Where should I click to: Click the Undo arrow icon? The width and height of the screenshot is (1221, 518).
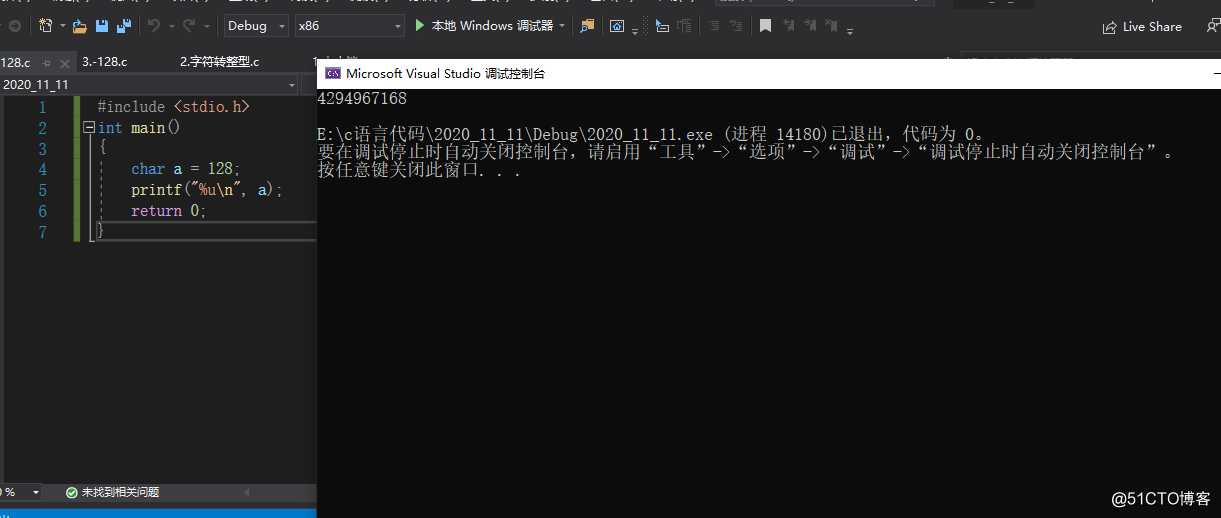[x=153, y=26]
